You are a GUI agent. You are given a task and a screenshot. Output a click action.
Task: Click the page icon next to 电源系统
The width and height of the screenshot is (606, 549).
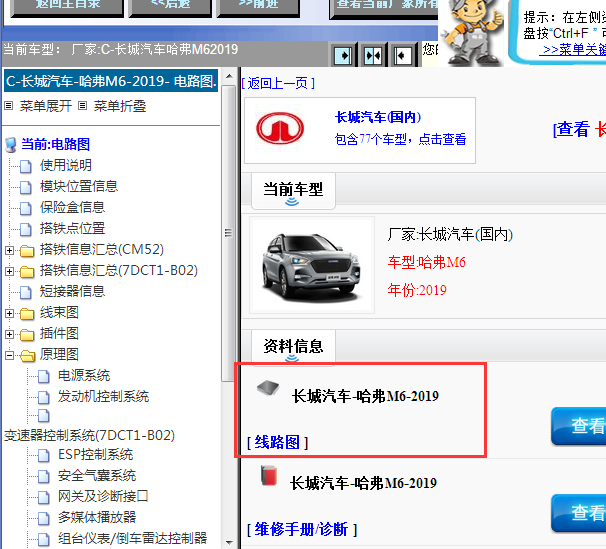click(44, 376)
